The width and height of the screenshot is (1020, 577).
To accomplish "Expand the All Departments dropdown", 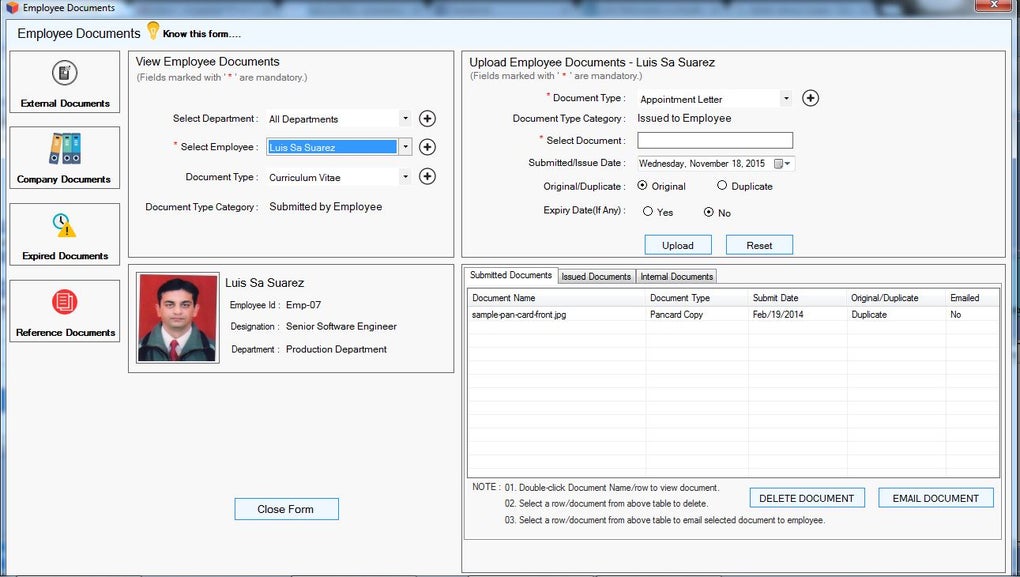I will tap(405, 118).
